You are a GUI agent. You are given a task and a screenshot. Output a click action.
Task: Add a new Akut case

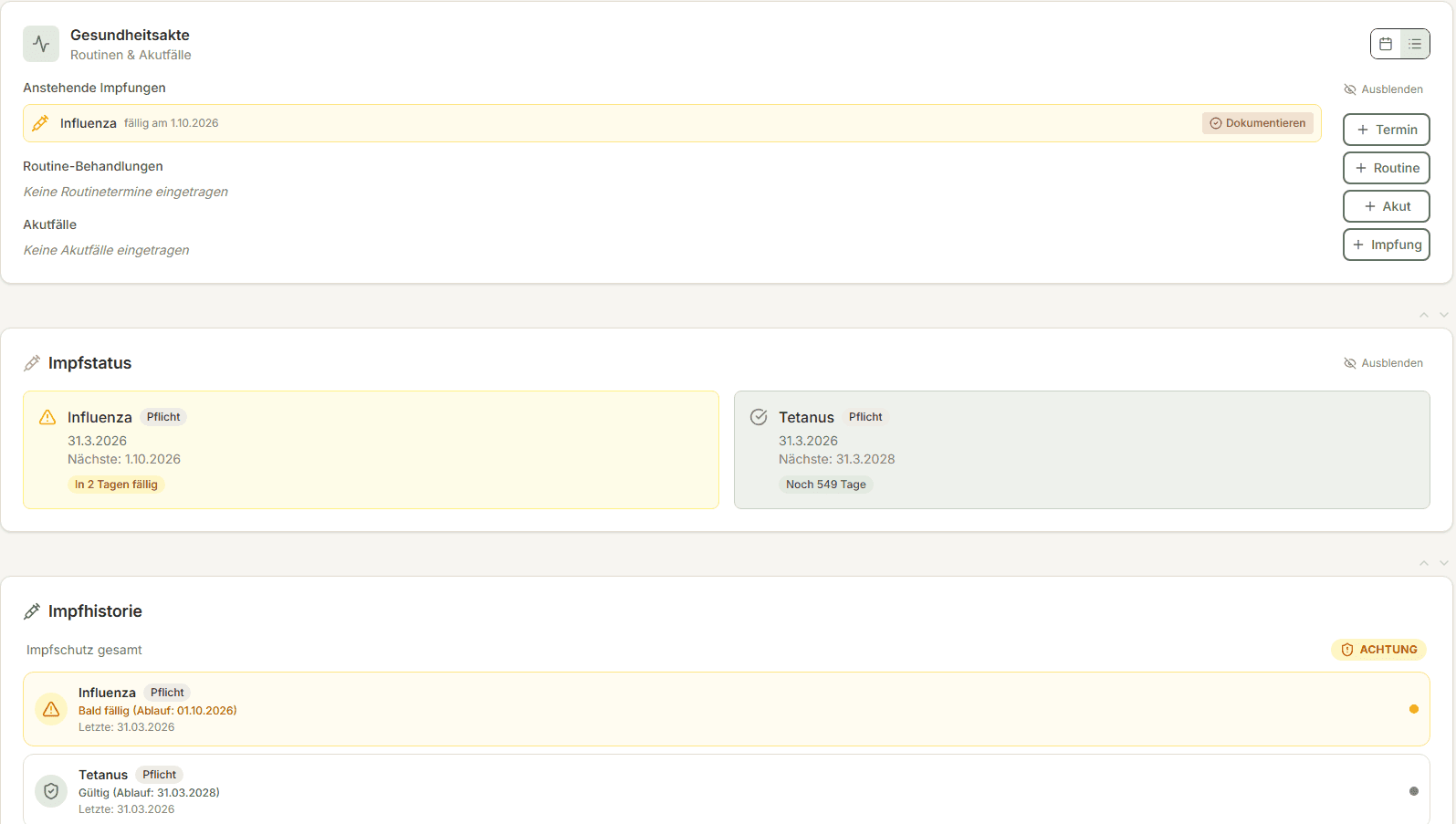pos(1386,206)
